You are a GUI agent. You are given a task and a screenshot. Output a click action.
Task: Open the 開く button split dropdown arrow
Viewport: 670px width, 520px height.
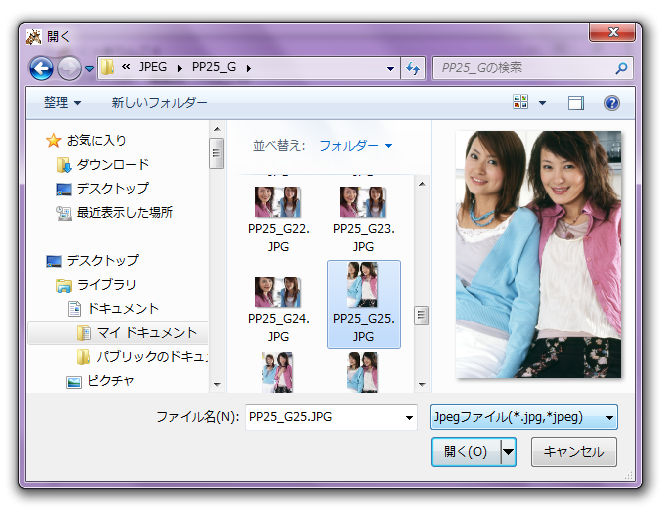point(508,452)
